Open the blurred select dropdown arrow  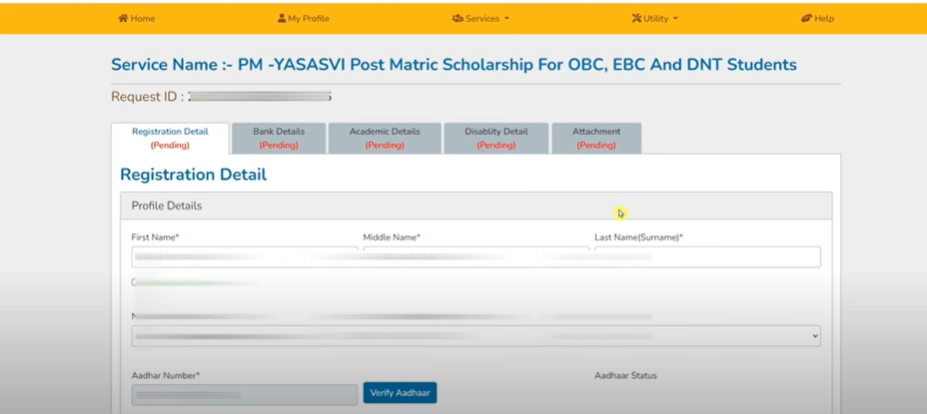[x=815, y=336]
